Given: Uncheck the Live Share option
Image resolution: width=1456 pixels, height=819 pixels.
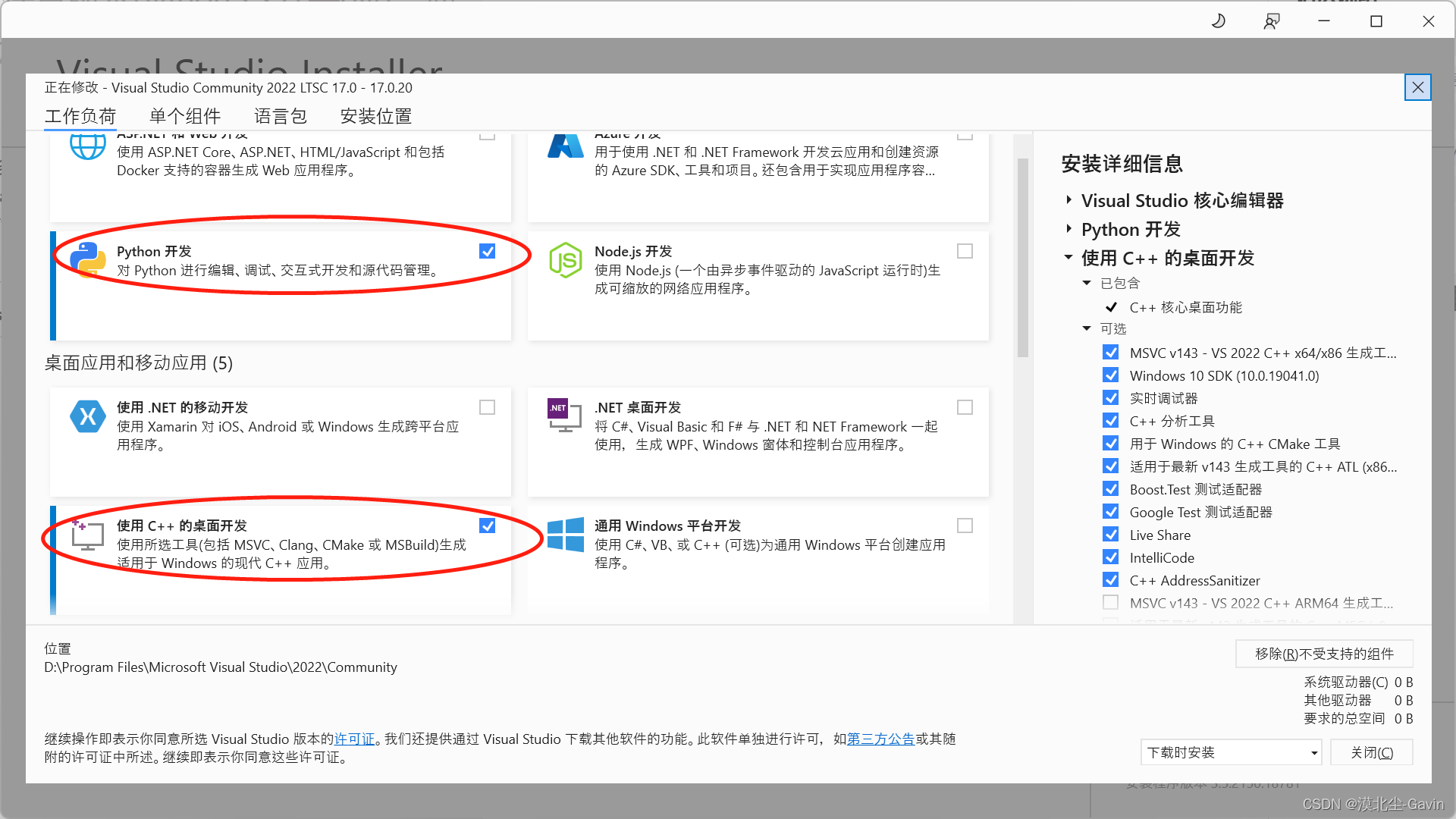Looking at the screenshot, I should coord(1111,535).
